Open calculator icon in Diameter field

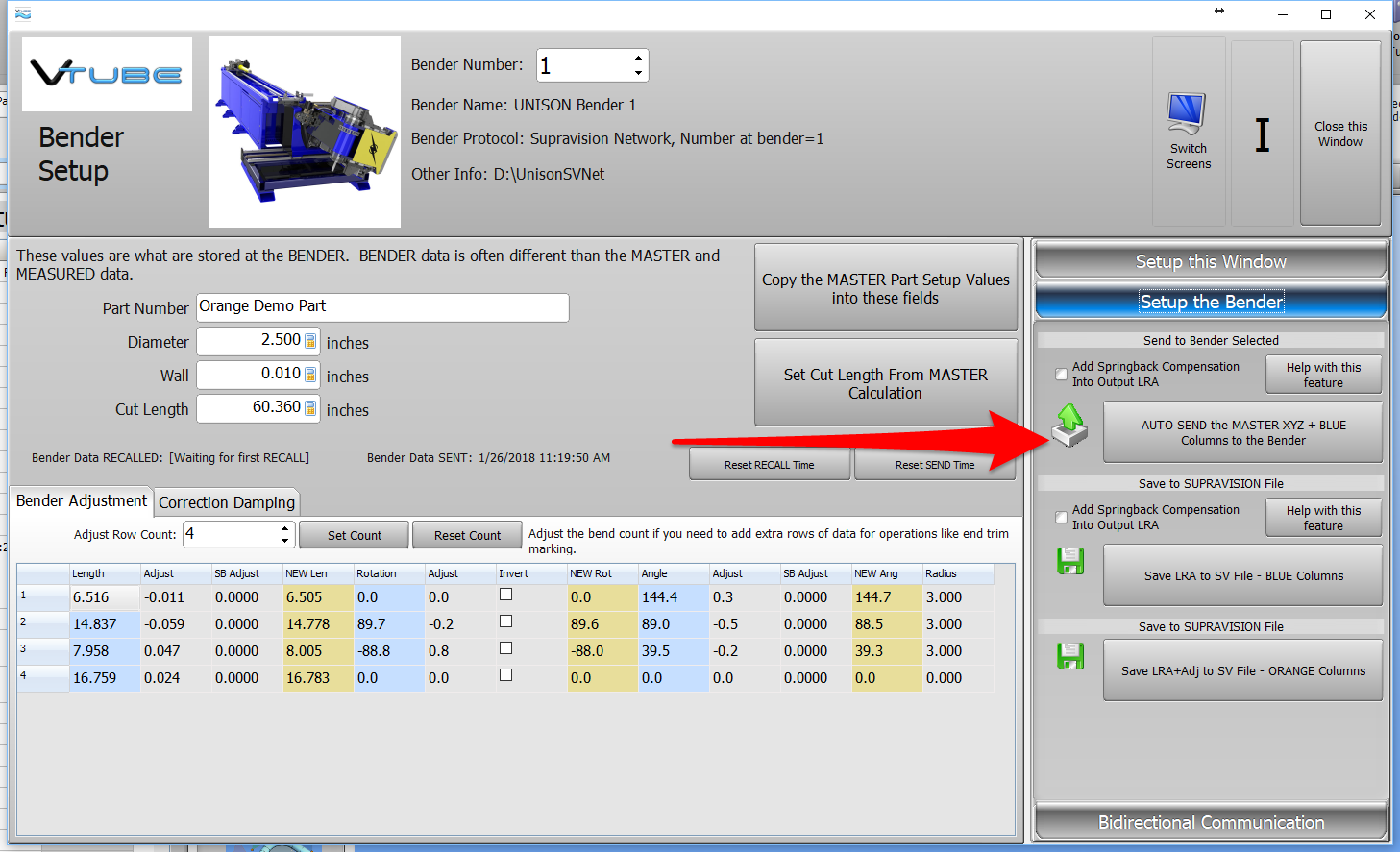tap(310, 341)
